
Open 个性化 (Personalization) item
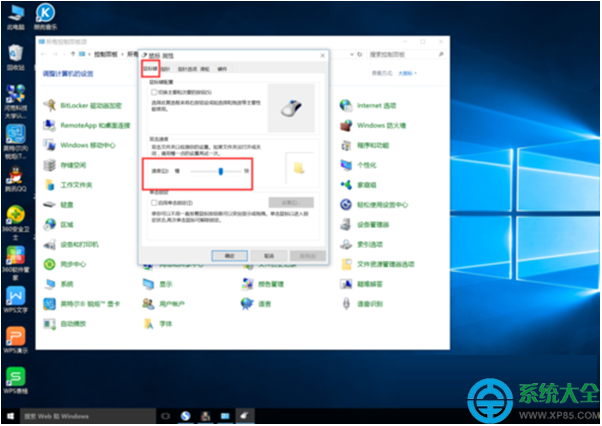pos(358,165)
